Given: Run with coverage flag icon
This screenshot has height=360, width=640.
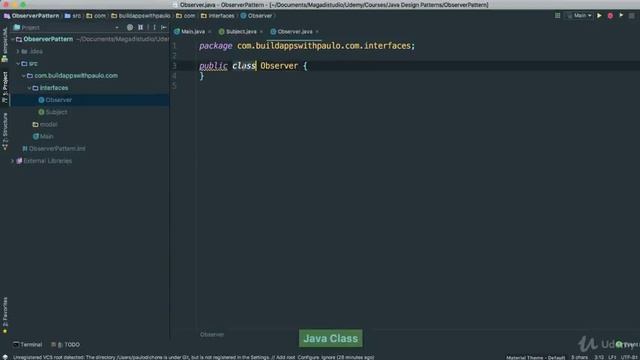Looking at the screenshot, I should (x=621, y=16).
